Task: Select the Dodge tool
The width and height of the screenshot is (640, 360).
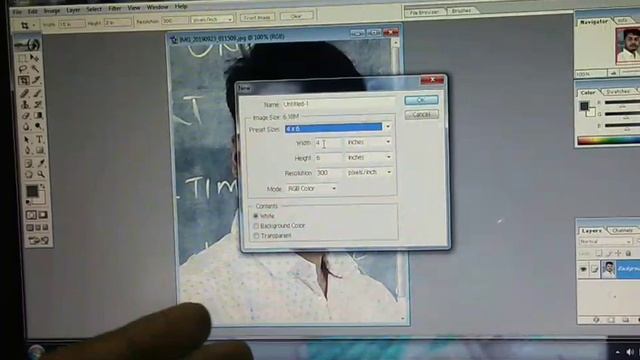Action: click(x=38, y=127)
